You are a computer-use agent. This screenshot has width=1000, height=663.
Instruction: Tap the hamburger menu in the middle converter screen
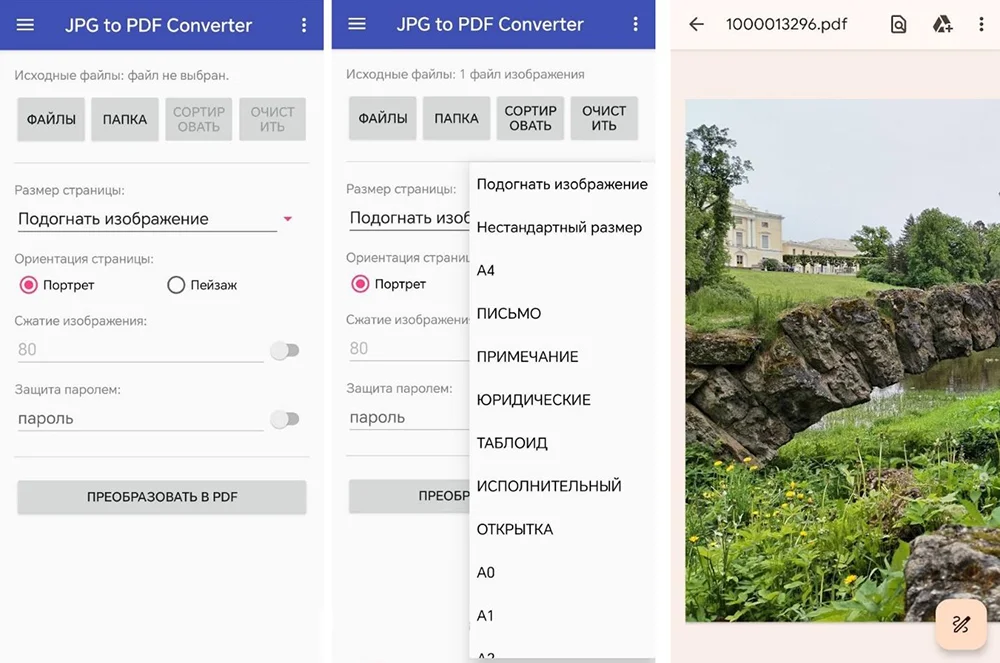pos(357,24)
